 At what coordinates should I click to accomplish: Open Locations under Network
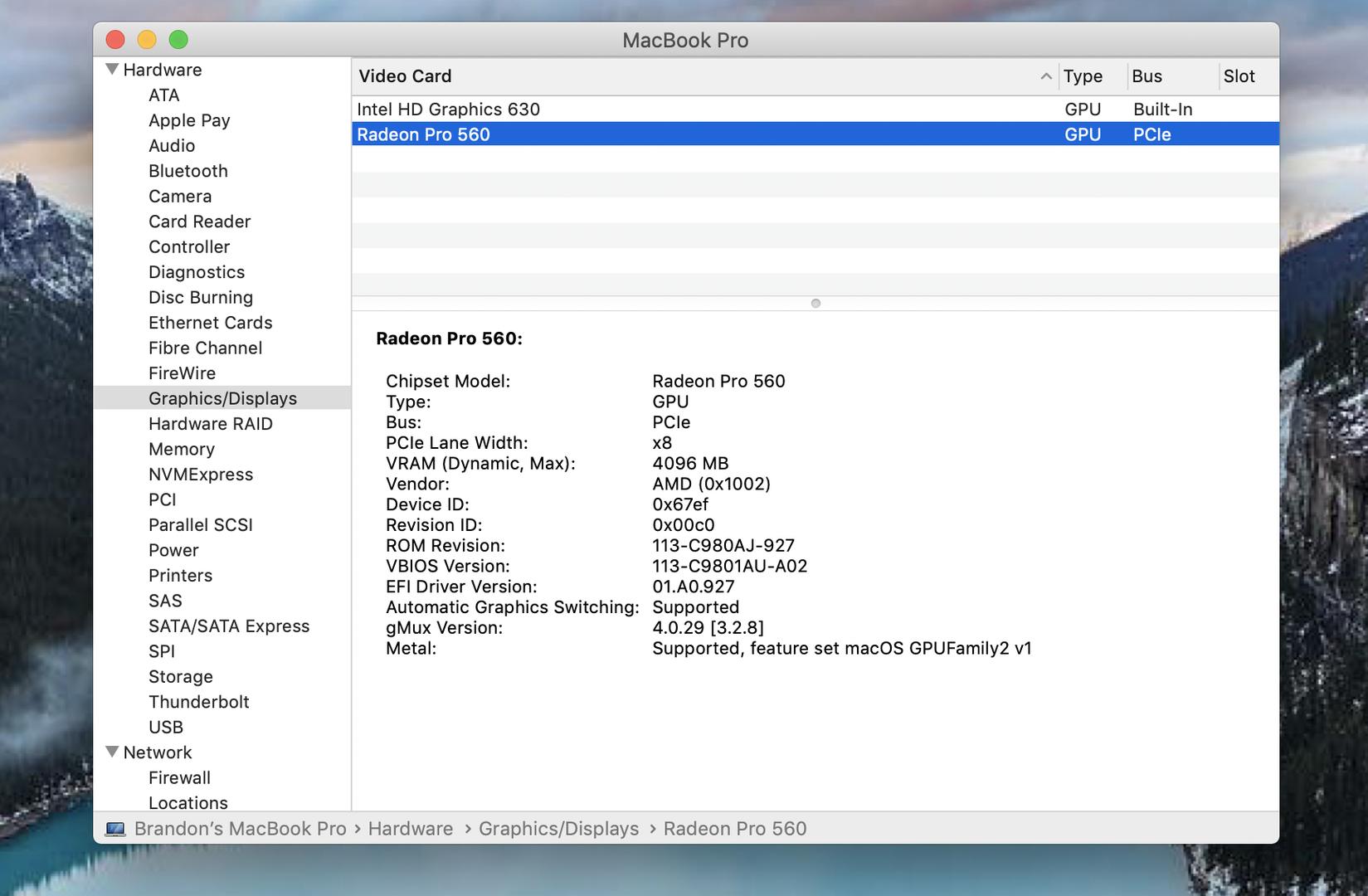pos(187,803)
